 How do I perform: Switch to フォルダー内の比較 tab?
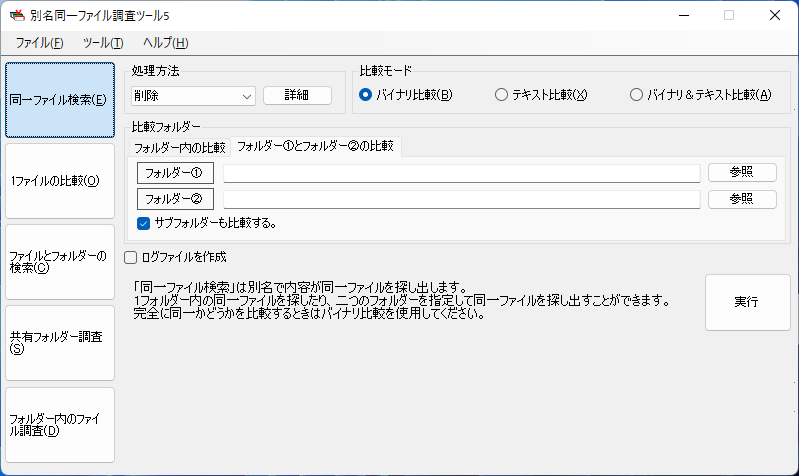[179, 147]
